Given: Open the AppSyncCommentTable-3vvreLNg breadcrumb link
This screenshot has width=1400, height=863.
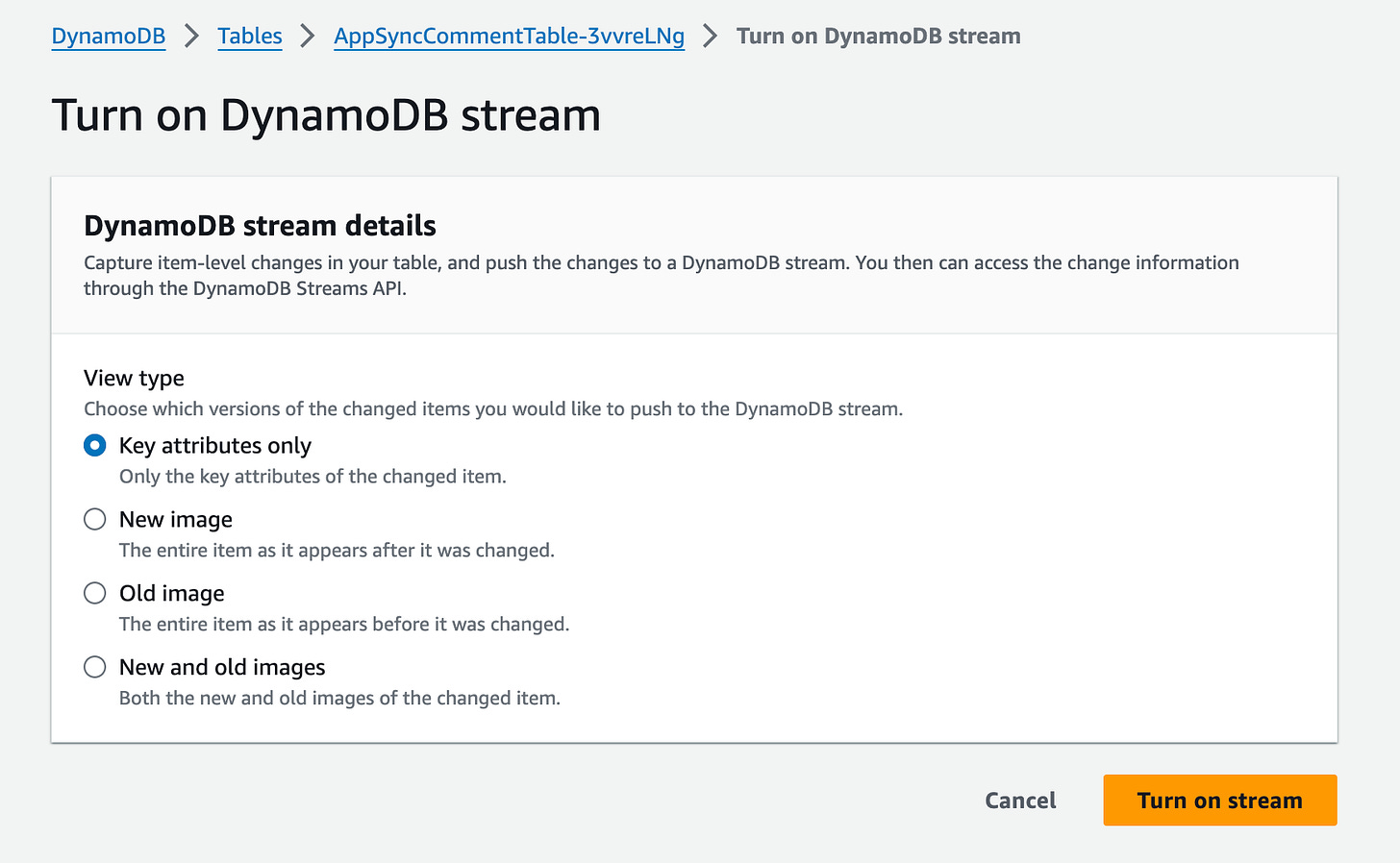Looking at the screenshot, I should tap(509, 37).
